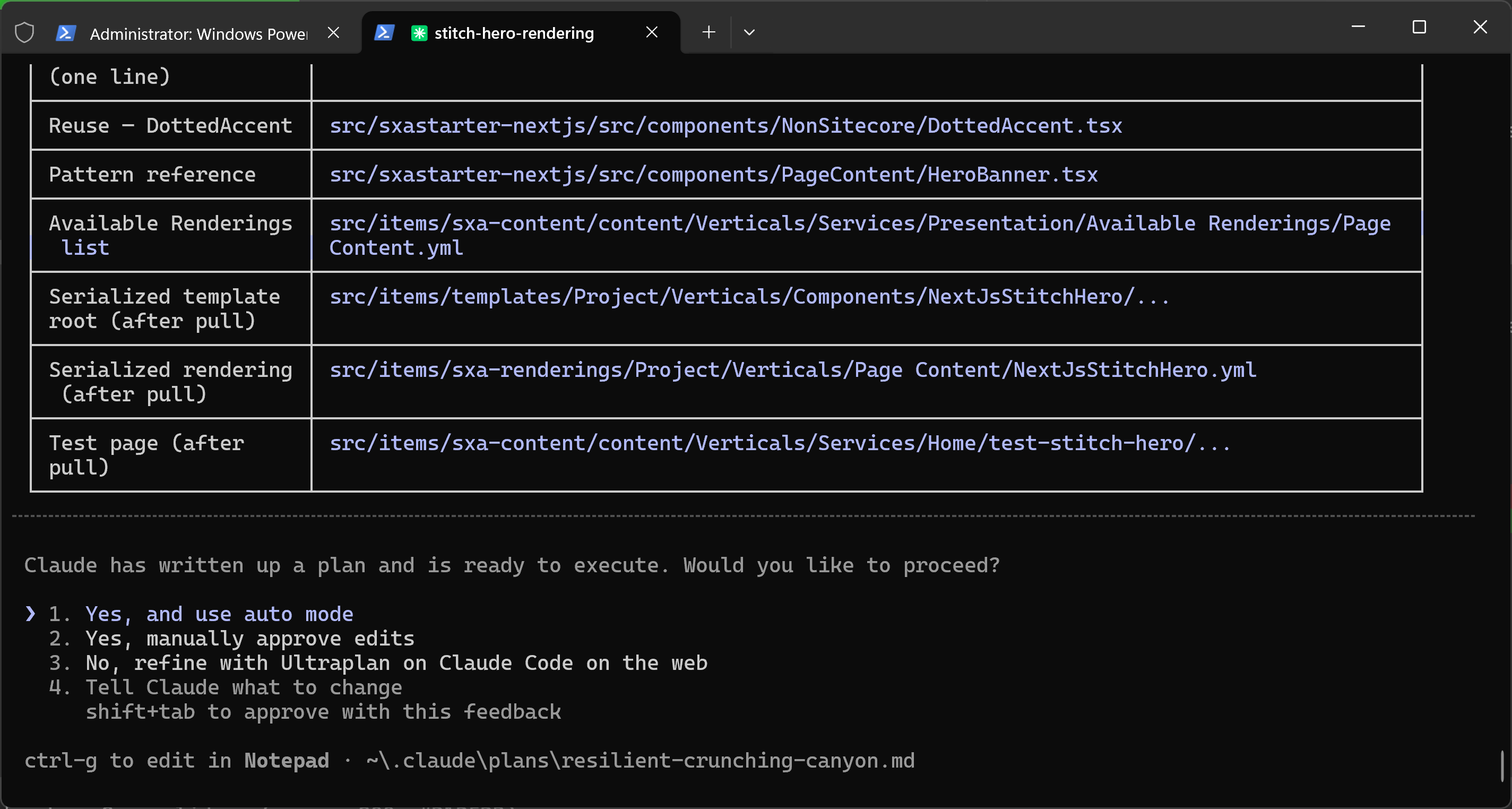Choose "Tell Claude what to change"

244,687
